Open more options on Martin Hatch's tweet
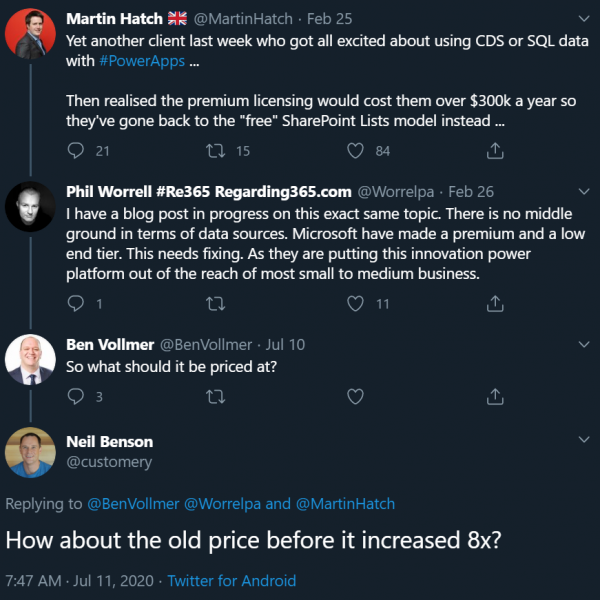600x600 pixels. pyautogui.click(x=584, y=18)
